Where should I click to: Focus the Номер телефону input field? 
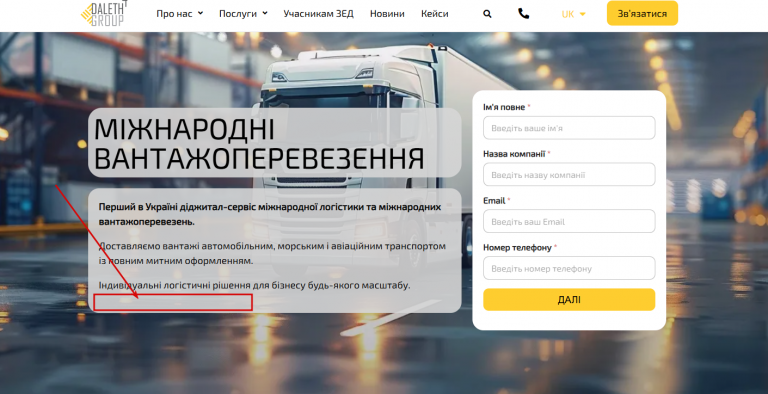click(569, 269)
